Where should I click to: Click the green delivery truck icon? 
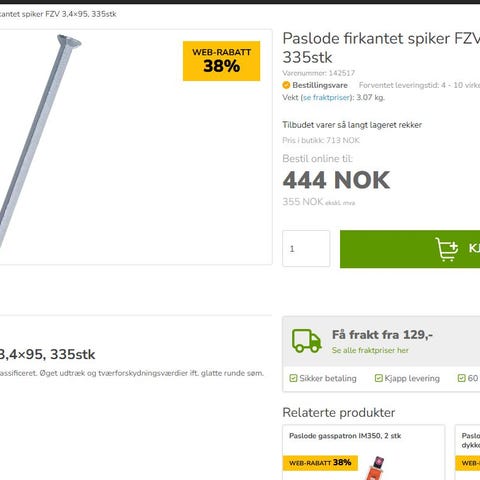pyautogui.click(x=306, y=341)
